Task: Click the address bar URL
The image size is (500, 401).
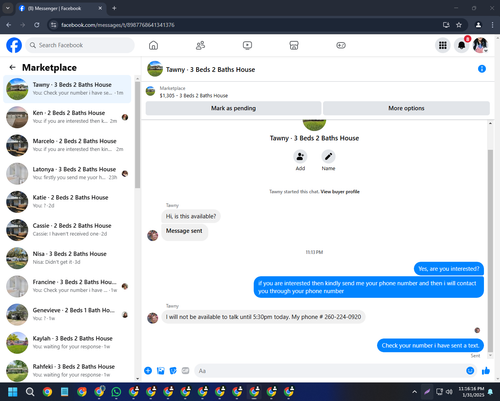Action: [118, 25]
